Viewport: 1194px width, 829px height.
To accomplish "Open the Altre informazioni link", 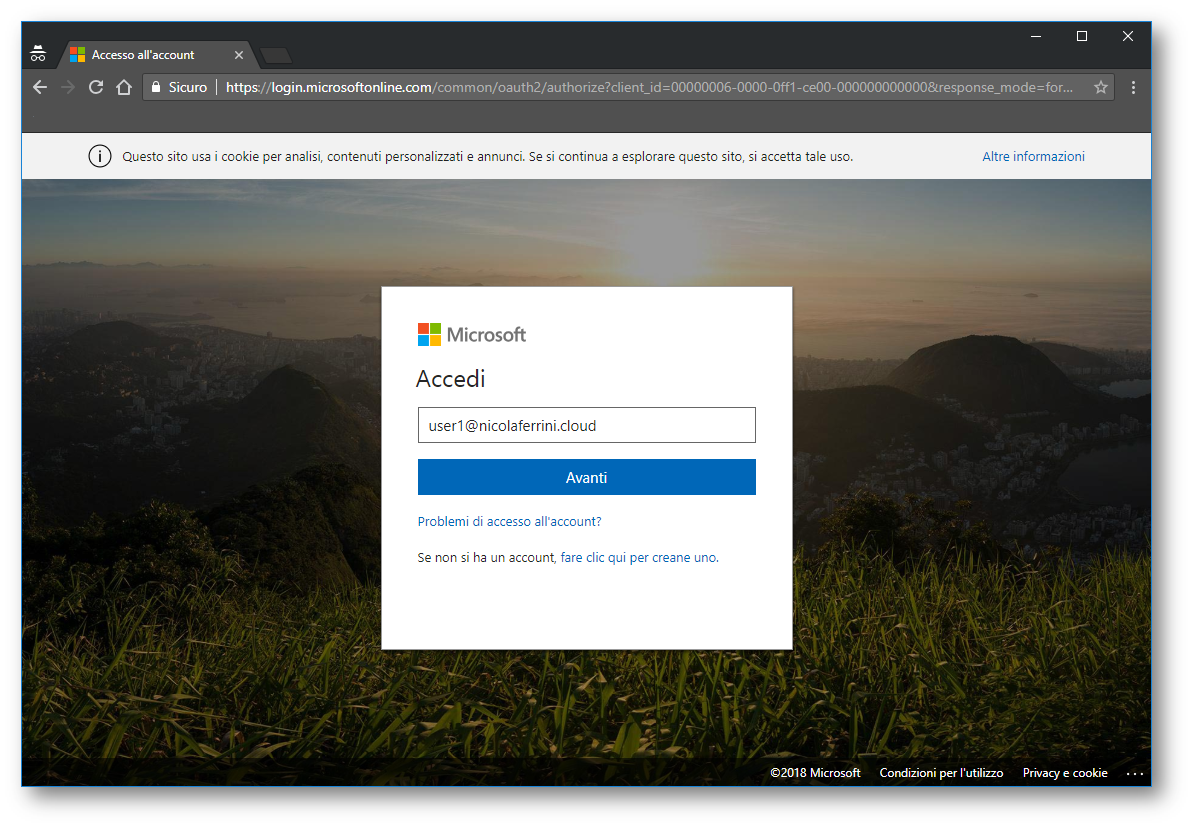I will click(x=1033, y=156).
